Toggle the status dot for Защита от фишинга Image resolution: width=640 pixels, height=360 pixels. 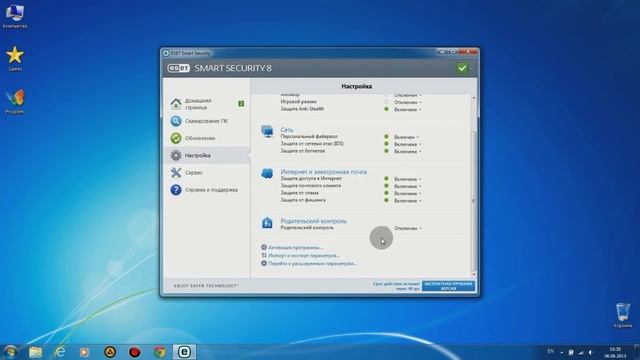click(x=386, y=200)
